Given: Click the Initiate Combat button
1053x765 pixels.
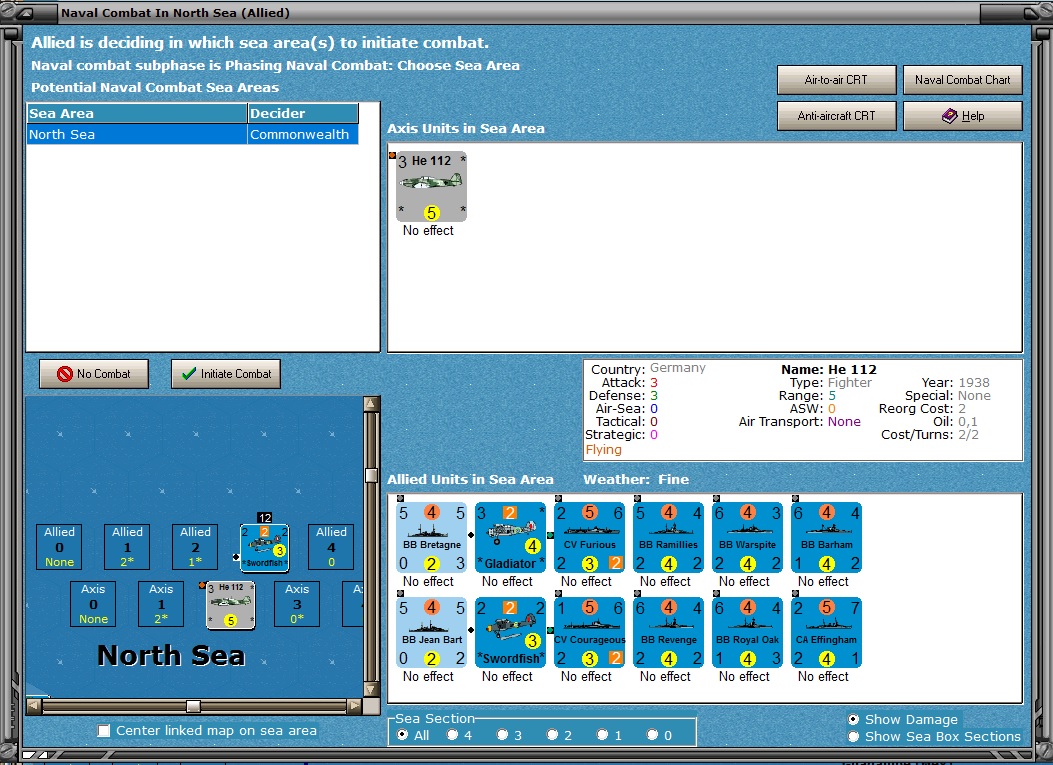Looking at the screenshot, I should (226, 374).
